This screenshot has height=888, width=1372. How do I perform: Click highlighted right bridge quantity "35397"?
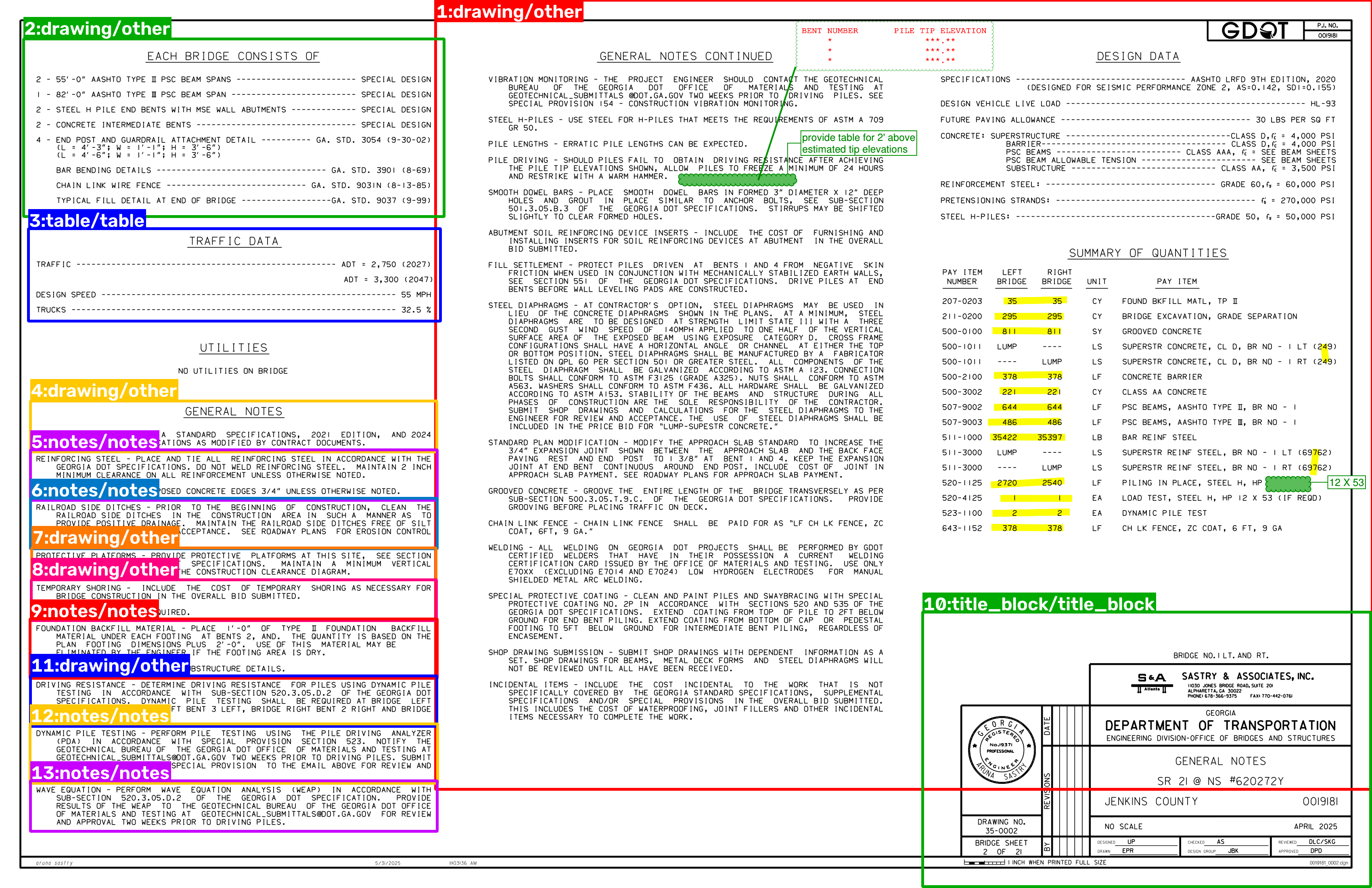(x=1050, y=438)
